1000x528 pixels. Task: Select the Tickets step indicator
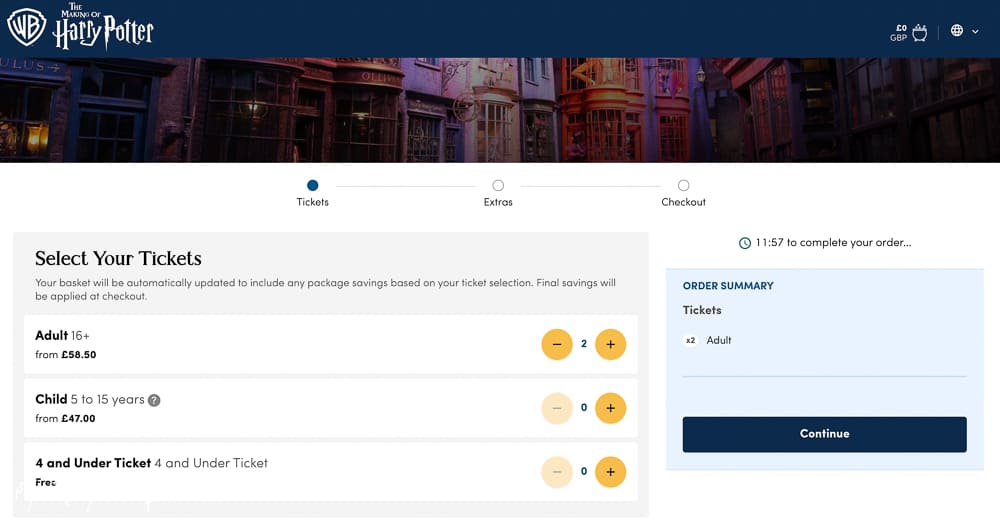click(x=312, y=186)
